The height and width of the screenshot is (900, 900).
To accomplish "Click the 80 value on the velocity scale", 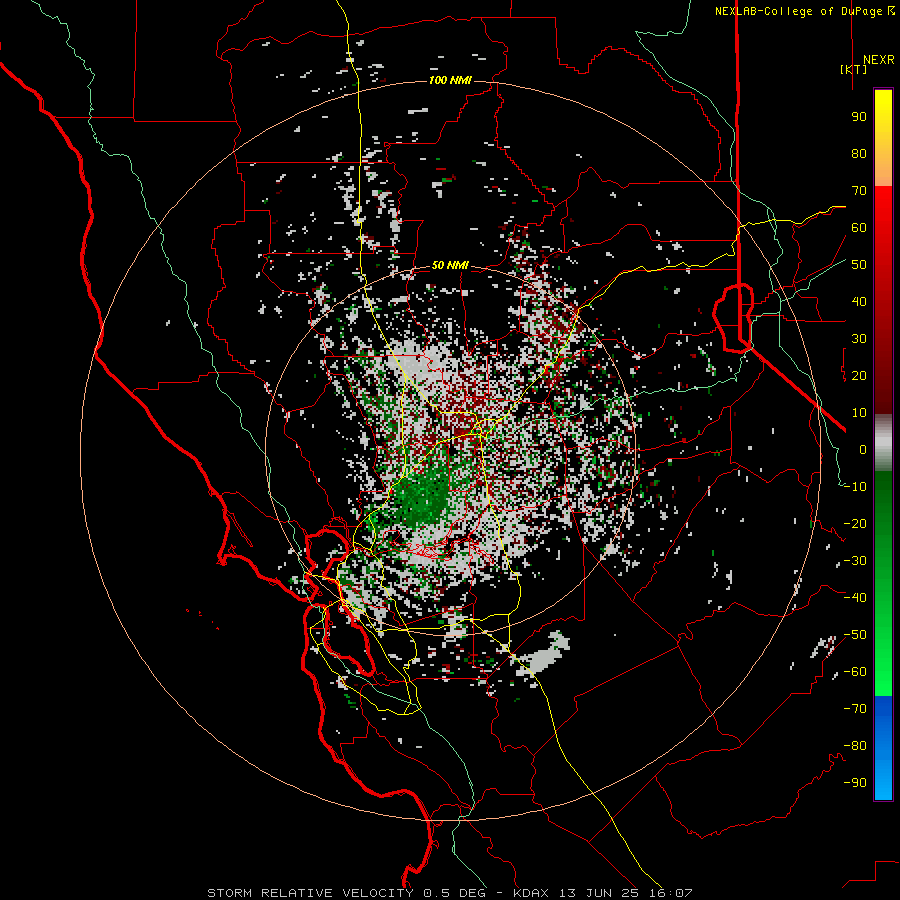I will pos(859,153).
